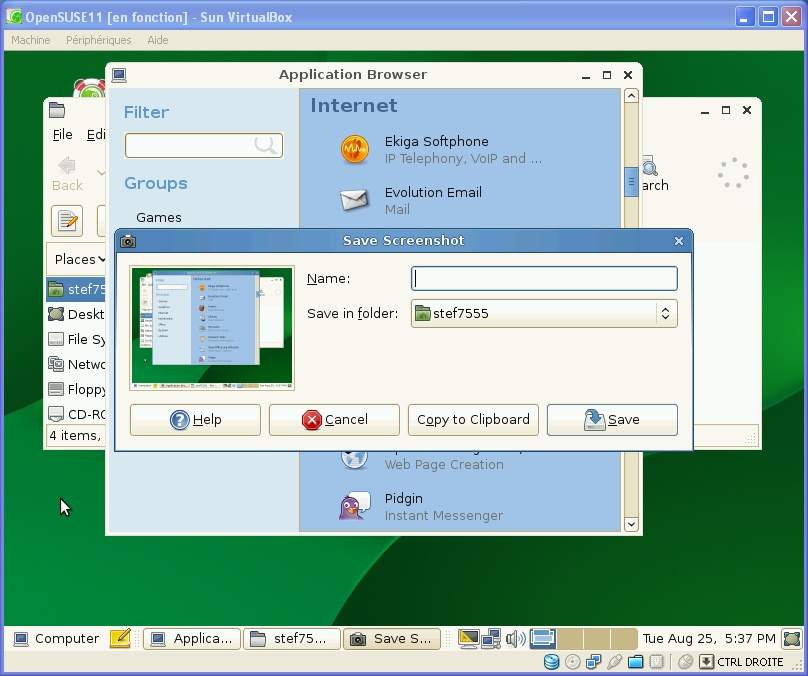Click the Pidgin bird icon
Viewport: 808px width, 676px height.
[355, 506]
